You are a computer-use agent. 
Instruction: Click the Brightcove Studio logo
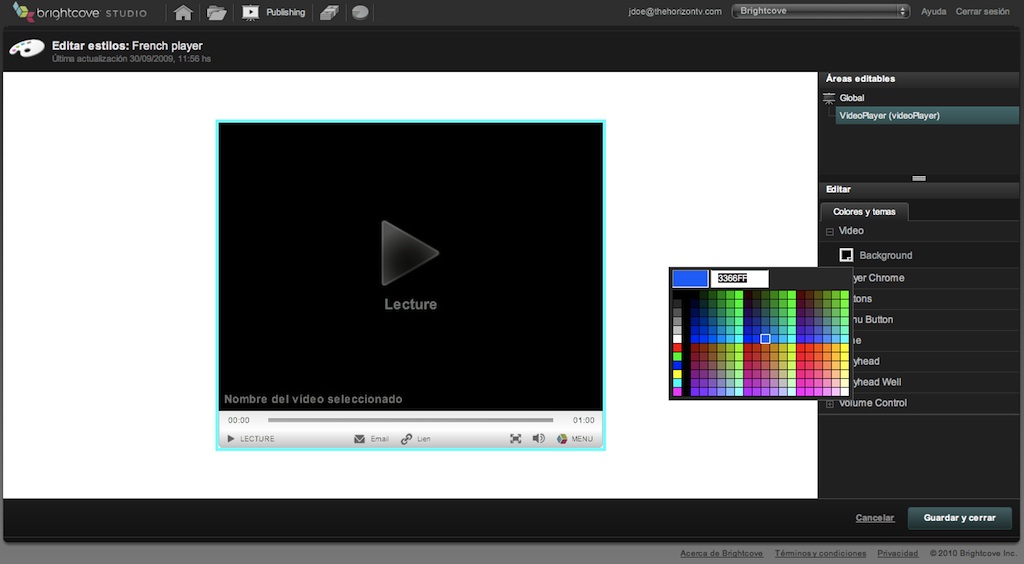click(x=80, y=12)
